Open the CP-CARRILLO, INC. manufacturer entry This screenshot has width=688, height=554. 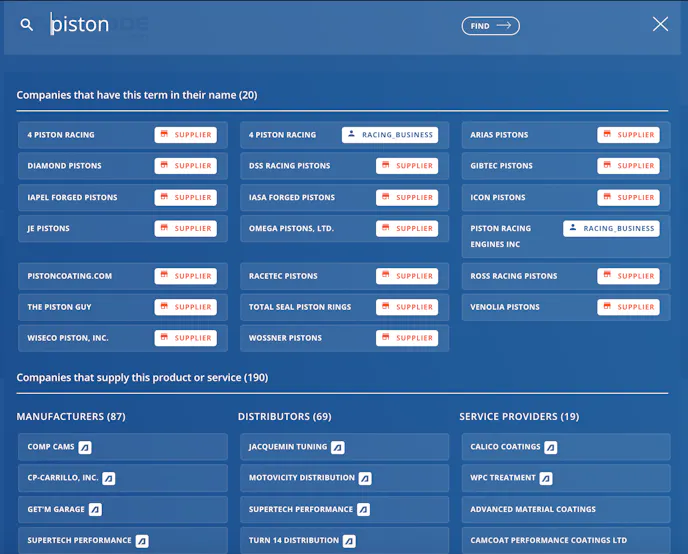click(x=63, y=478)
